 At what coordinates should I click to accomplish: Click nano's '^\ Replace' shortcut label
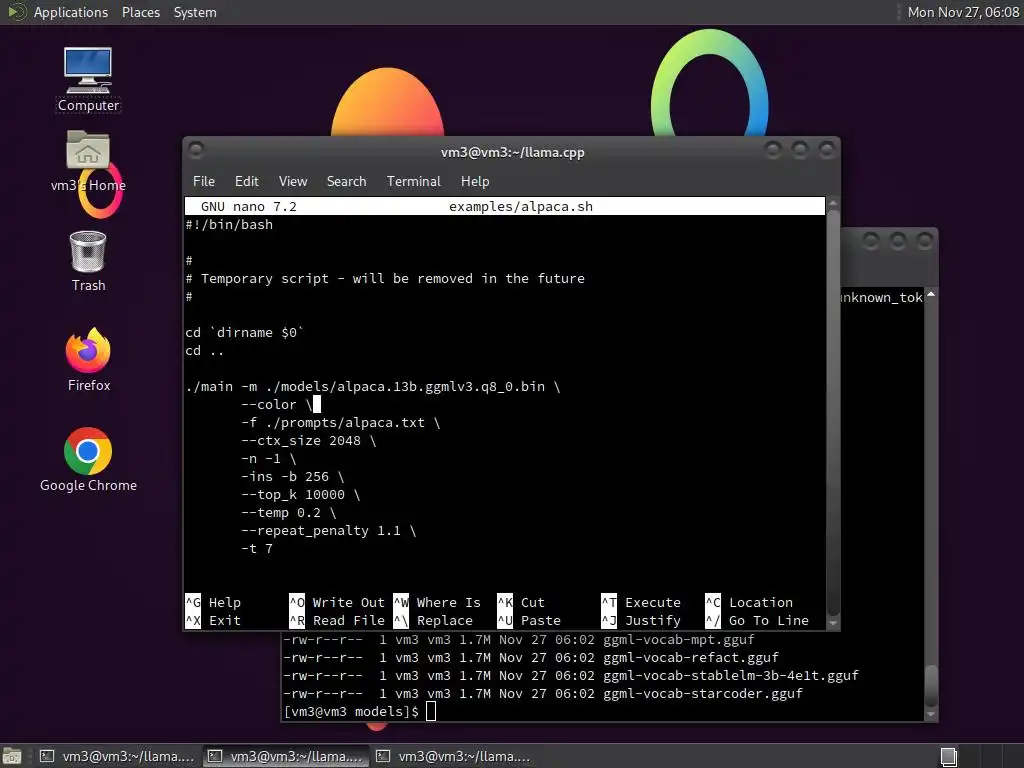(x=433, y=620)
